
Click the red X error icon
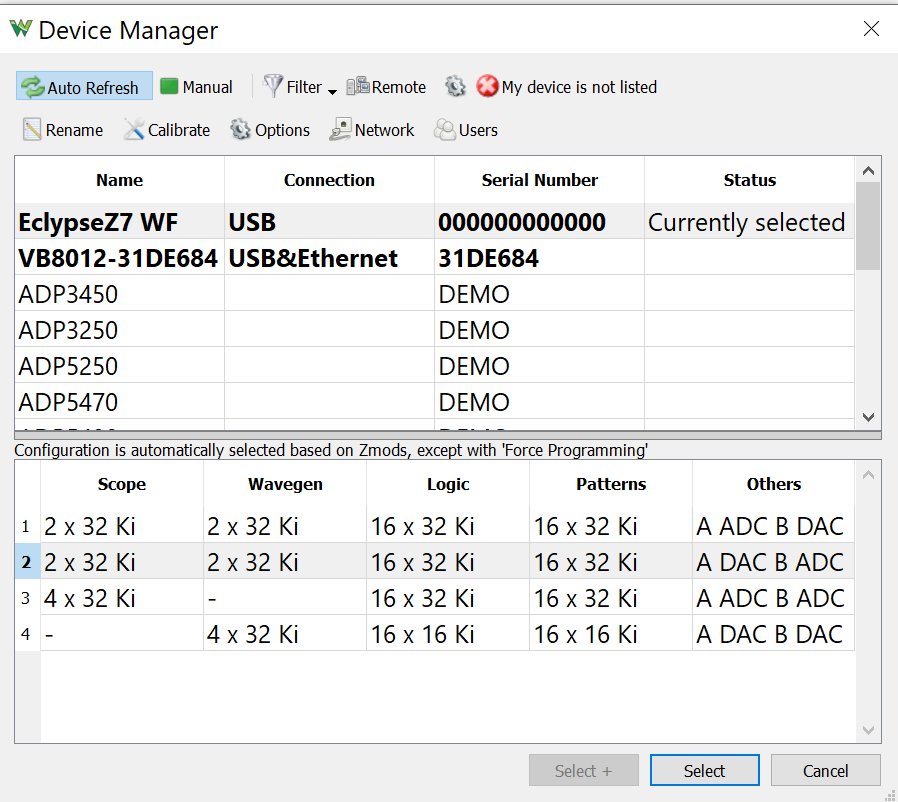point(487,87)
